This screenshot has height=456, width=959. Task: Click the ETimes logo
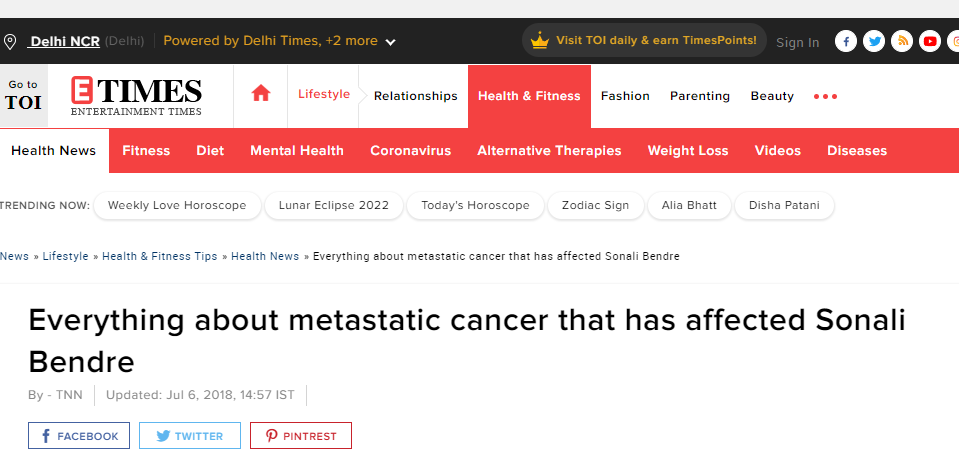pos(136,96)
